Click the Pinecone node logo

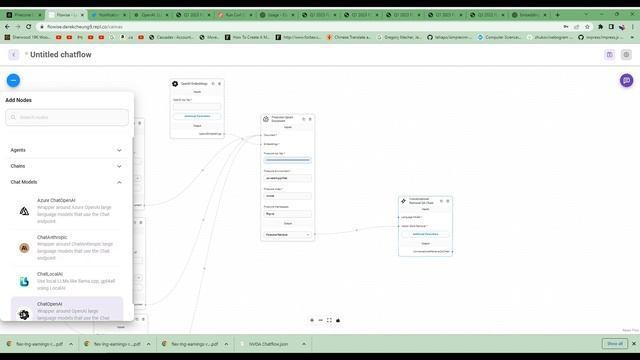click(266, 119)
